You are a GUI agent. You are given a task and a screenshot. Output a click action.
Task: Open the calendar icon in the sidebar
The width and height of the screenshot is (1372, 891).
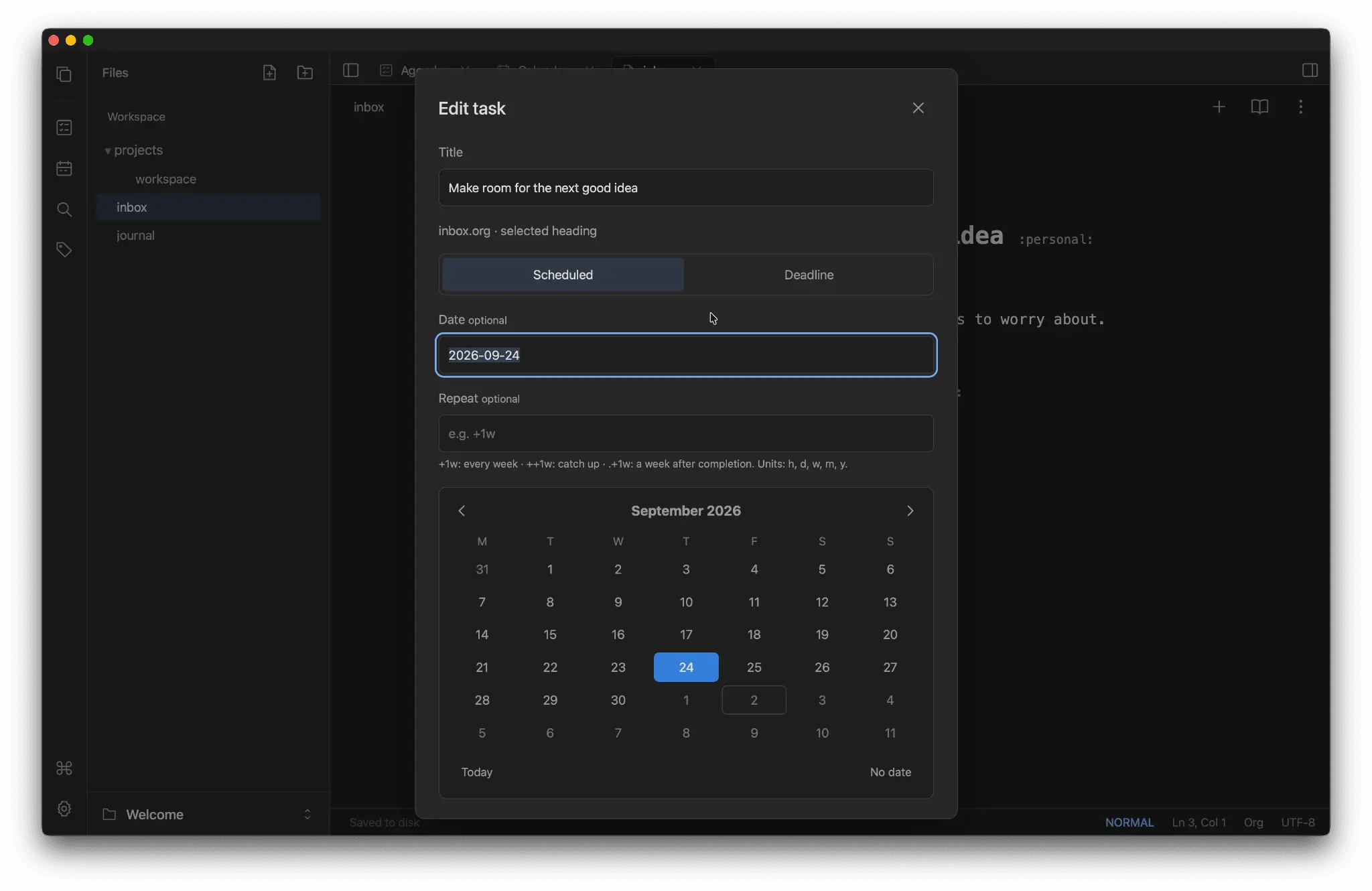pyautogui.click(x=64, y=168)
